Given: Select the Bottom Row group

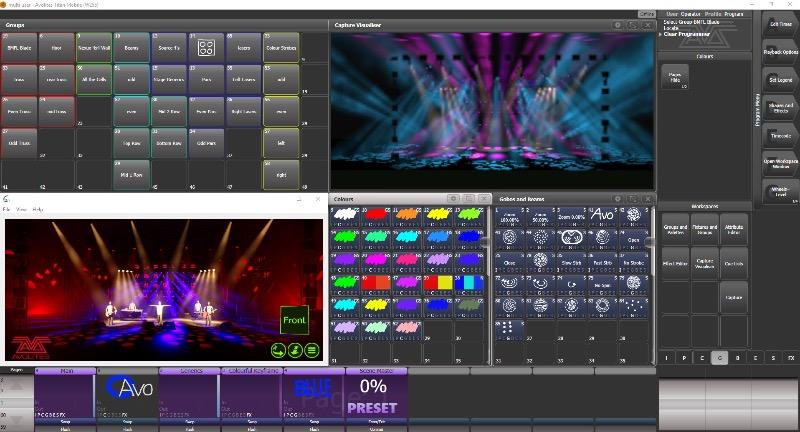Looking at the screenshot, I should coord(169,143).
